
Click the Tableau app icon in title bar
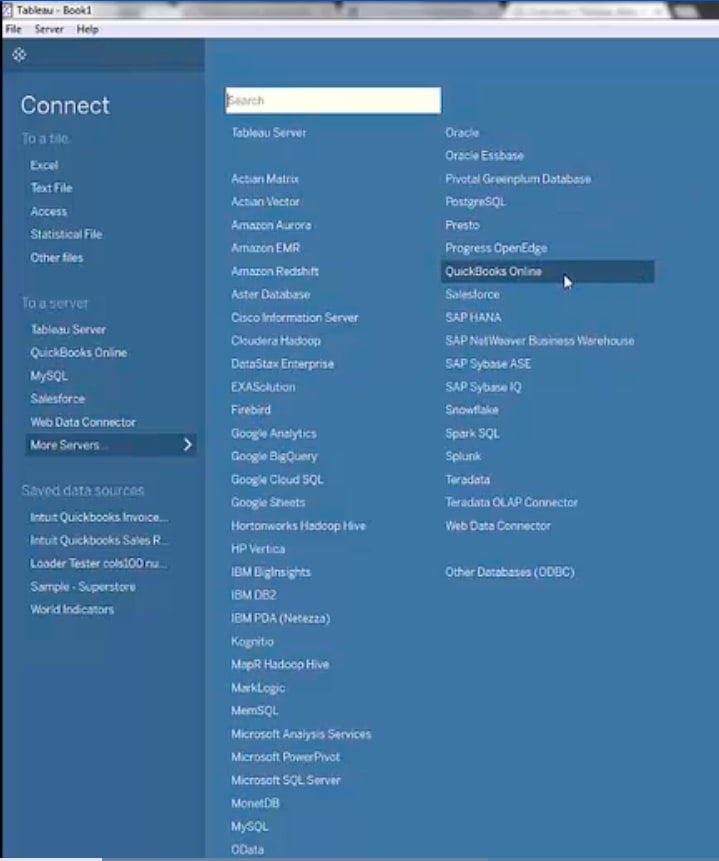coord(7,10)
